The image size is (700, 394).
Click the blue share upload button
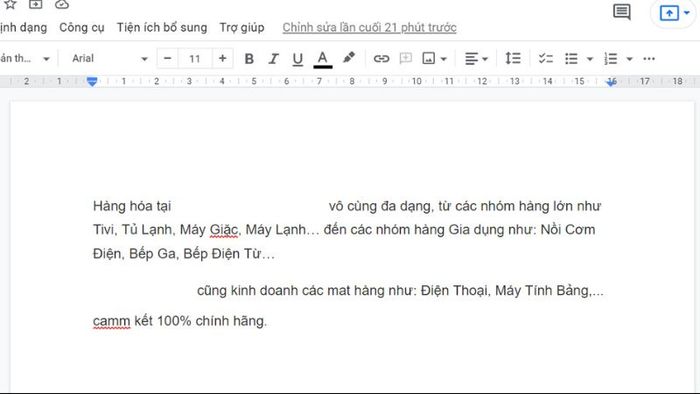tap(669, 13)
